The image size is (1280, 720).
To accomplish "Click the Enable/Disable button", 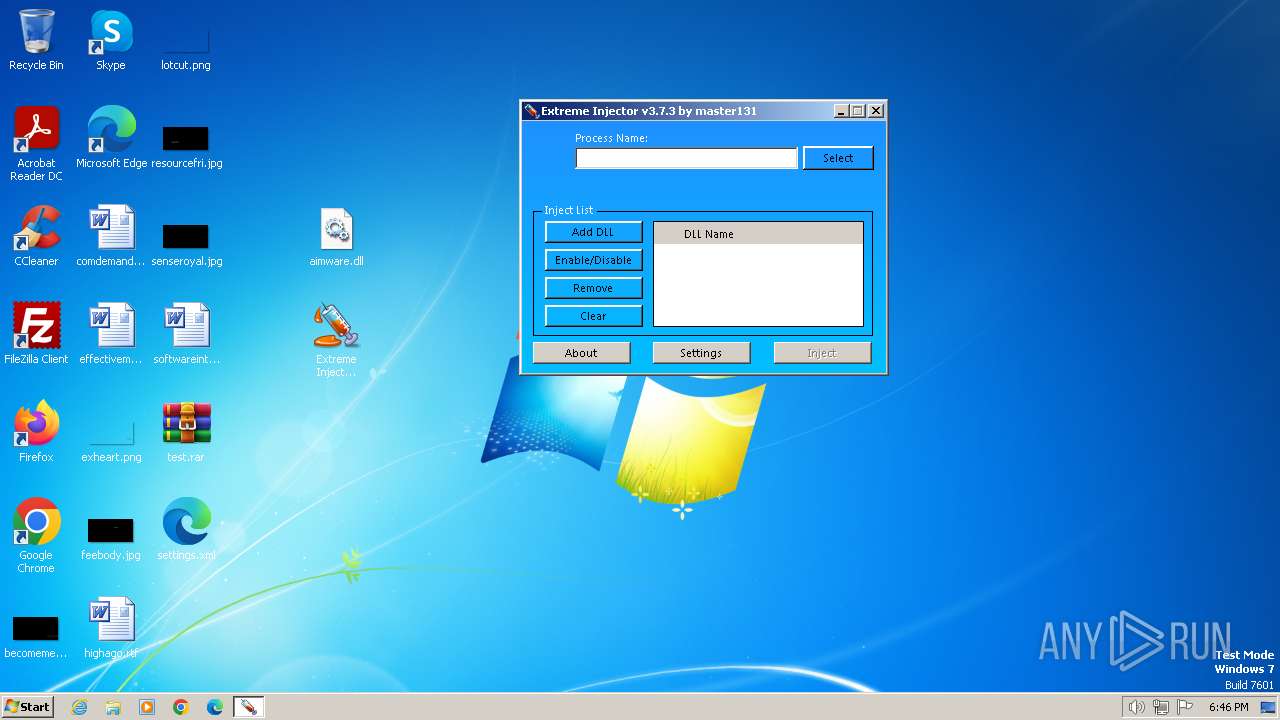I will point(593,260).
